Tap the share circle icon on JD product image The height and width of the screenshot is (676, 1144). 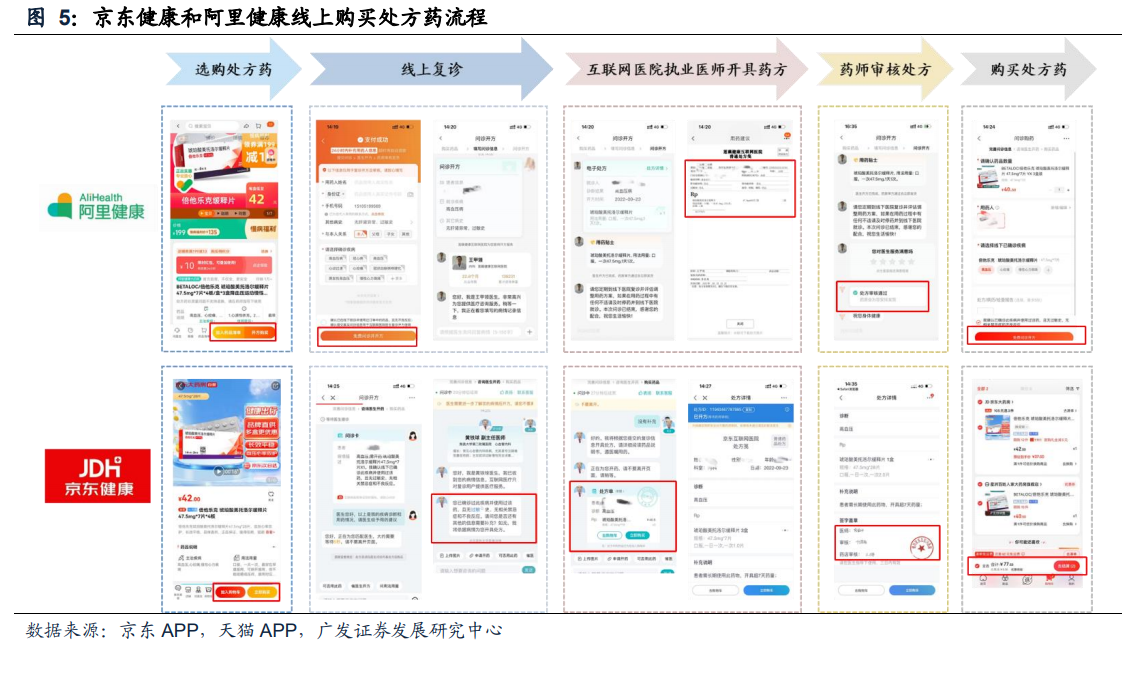tap(275, 385)
